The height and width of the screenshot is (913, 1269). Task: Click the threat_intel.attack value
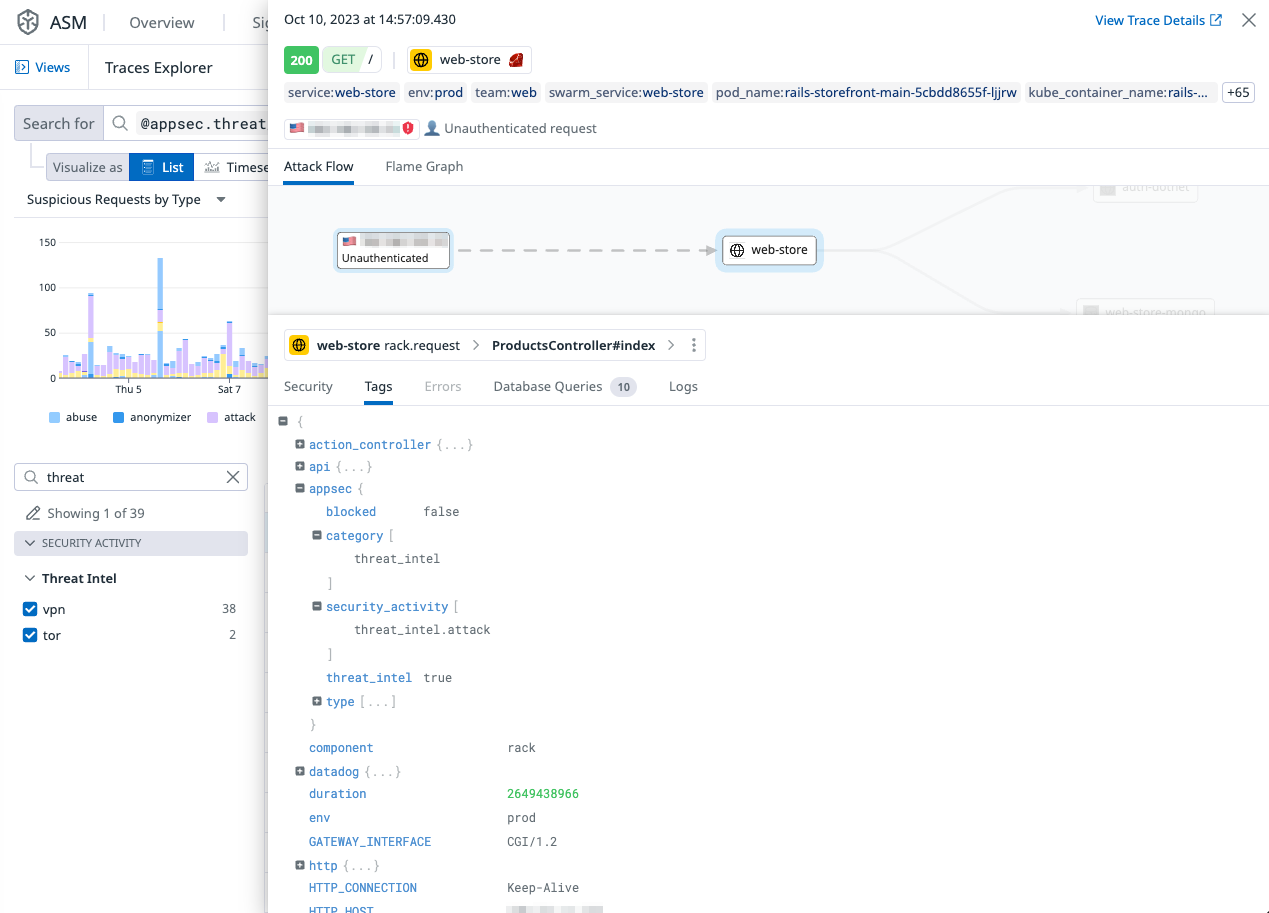tap(422, 630)
